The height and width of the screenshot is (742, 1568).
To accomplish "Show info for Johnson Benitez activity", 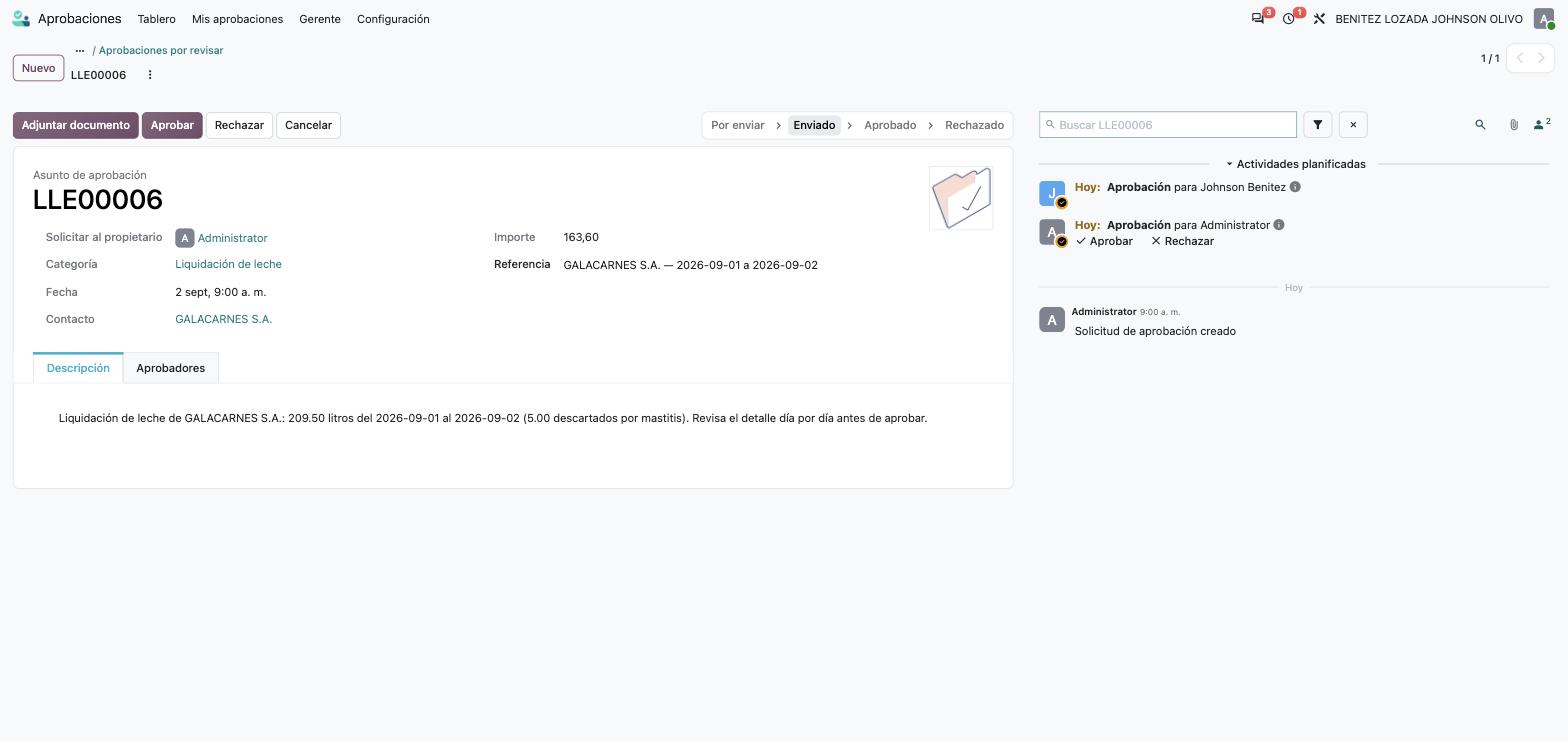I will tap(1295, 187).
